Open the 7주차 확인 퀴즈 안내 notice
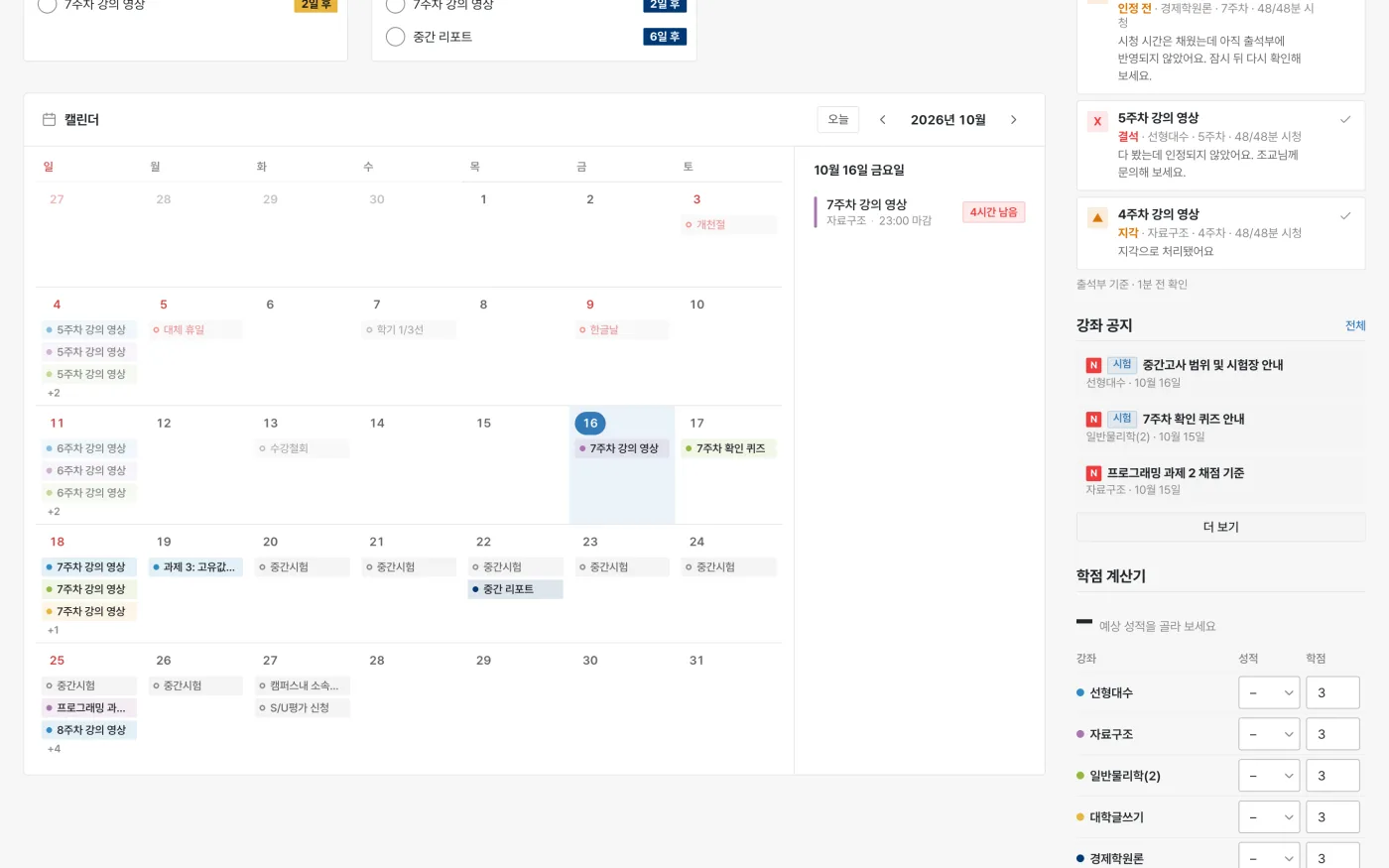The image size is (1389, 868). click(x=1193, y=420)
